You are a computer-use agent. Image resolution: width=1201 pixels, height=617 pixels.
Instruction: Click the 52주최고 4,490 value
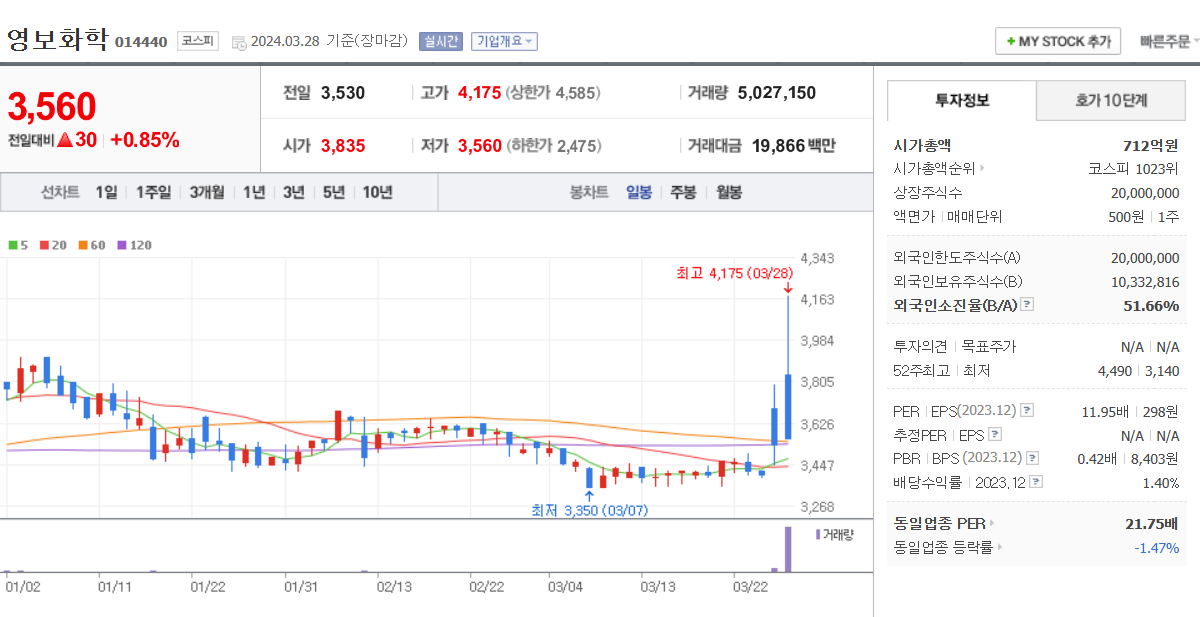[1115, 371]
